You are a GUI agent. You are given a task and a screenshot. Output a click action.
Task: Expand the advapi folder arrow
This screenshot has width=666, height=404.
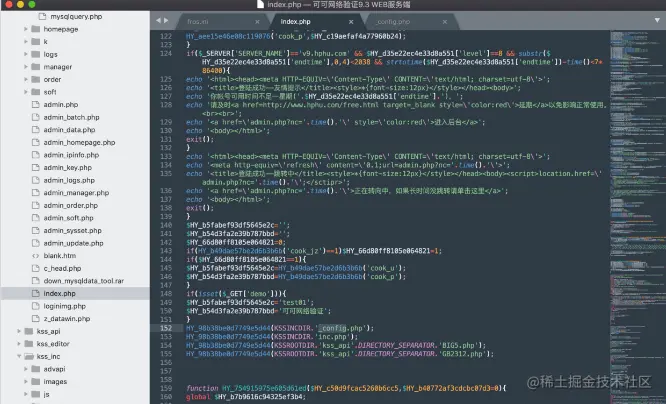[x=25, y=369]
